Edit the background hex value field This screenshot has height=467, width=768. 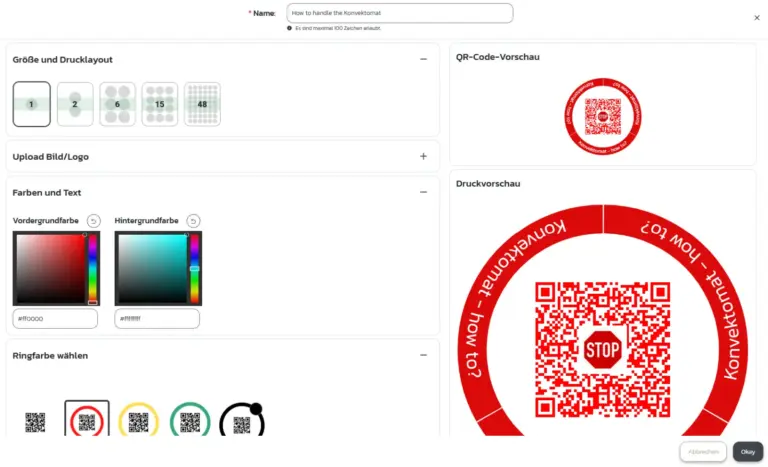(x=157, y=319)
